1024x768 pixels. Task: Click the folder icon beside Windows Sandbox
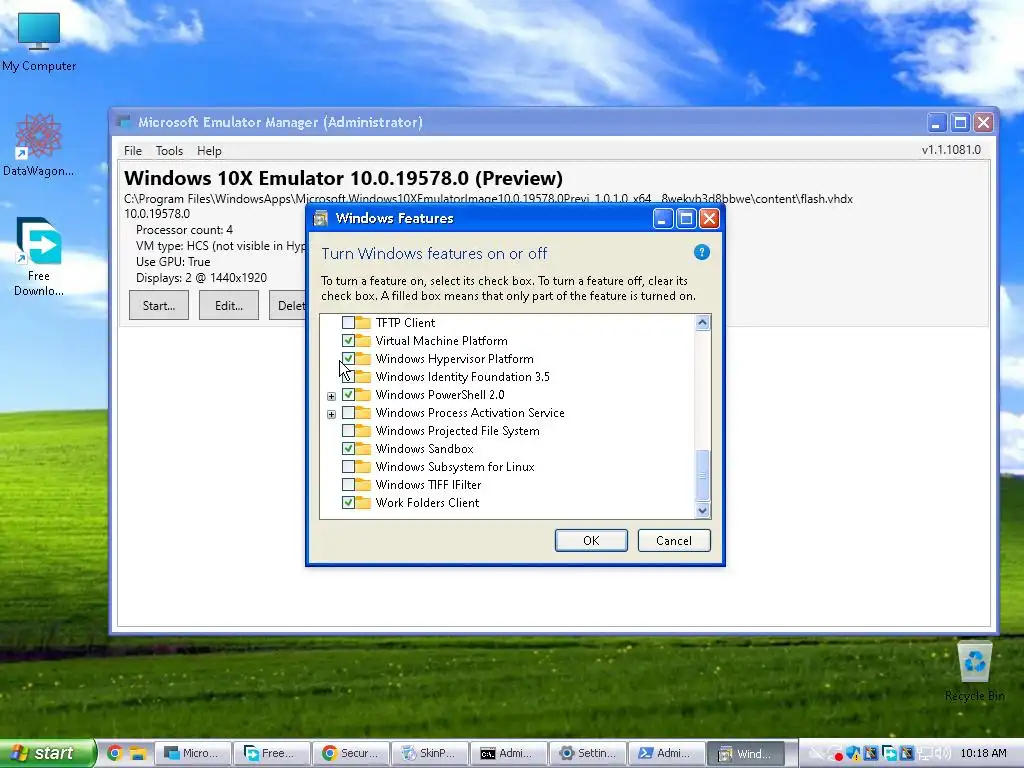(x=363, y=449)
